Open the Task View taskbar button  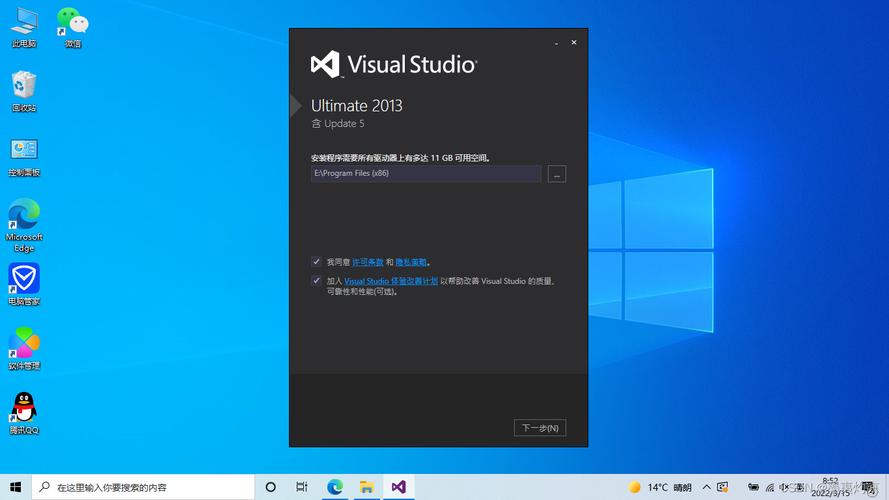pyautogui.click(x=302, y=487)
